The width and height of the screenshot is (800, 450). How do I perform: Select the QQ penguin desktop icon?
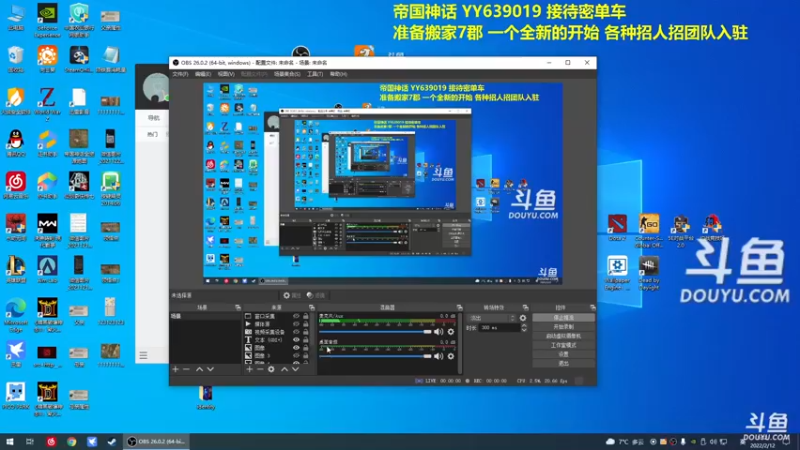click(x=16, y=143)
